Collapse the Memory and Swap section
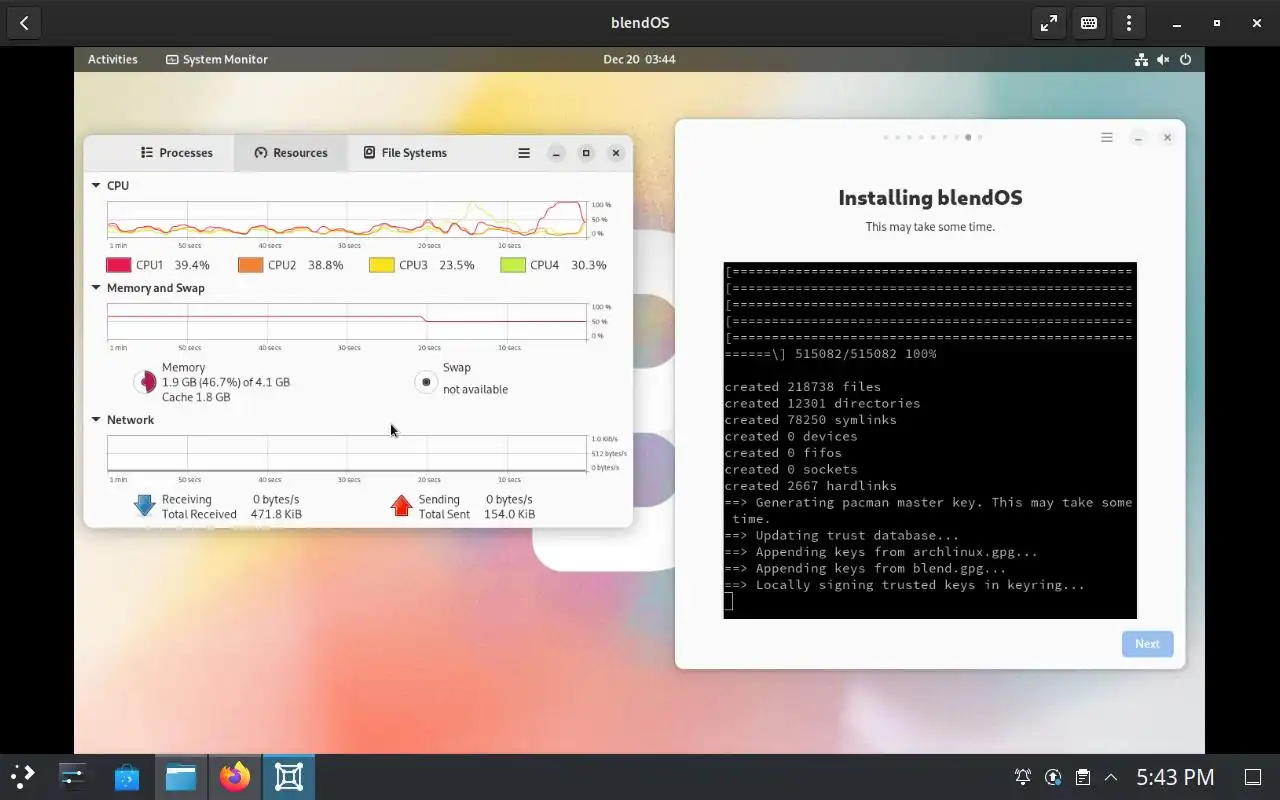The height and width of the screenshot is (800, 1280). (96, 288)
